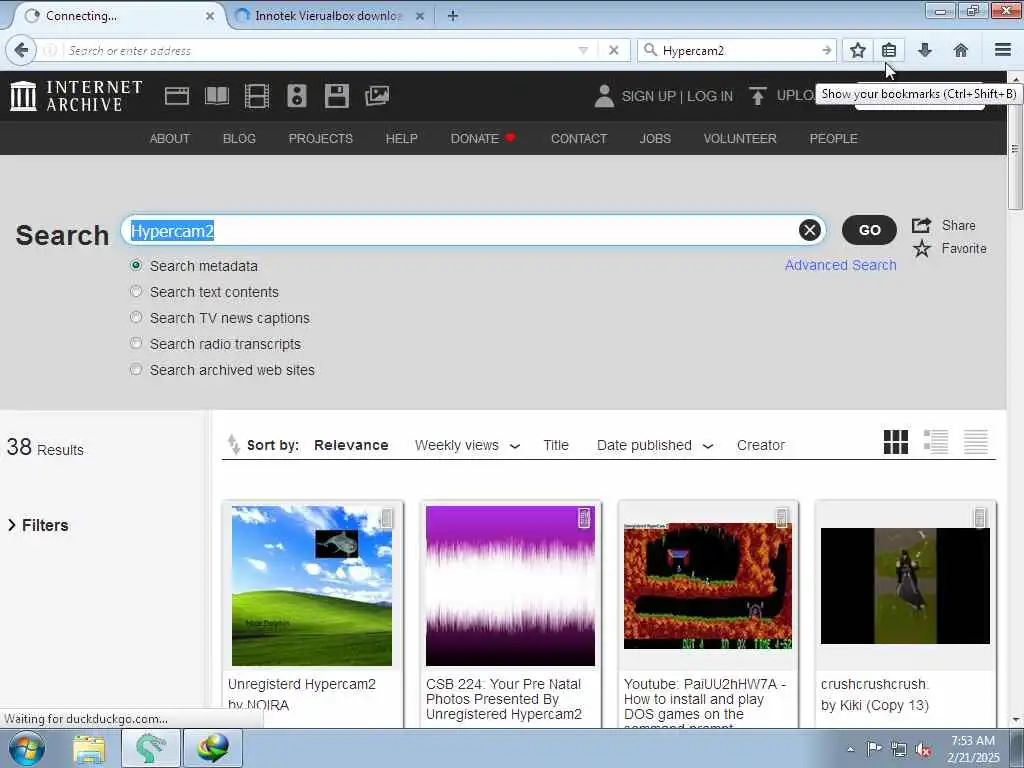
Task: Click the LOG IN link
Action: click(710, 96)
